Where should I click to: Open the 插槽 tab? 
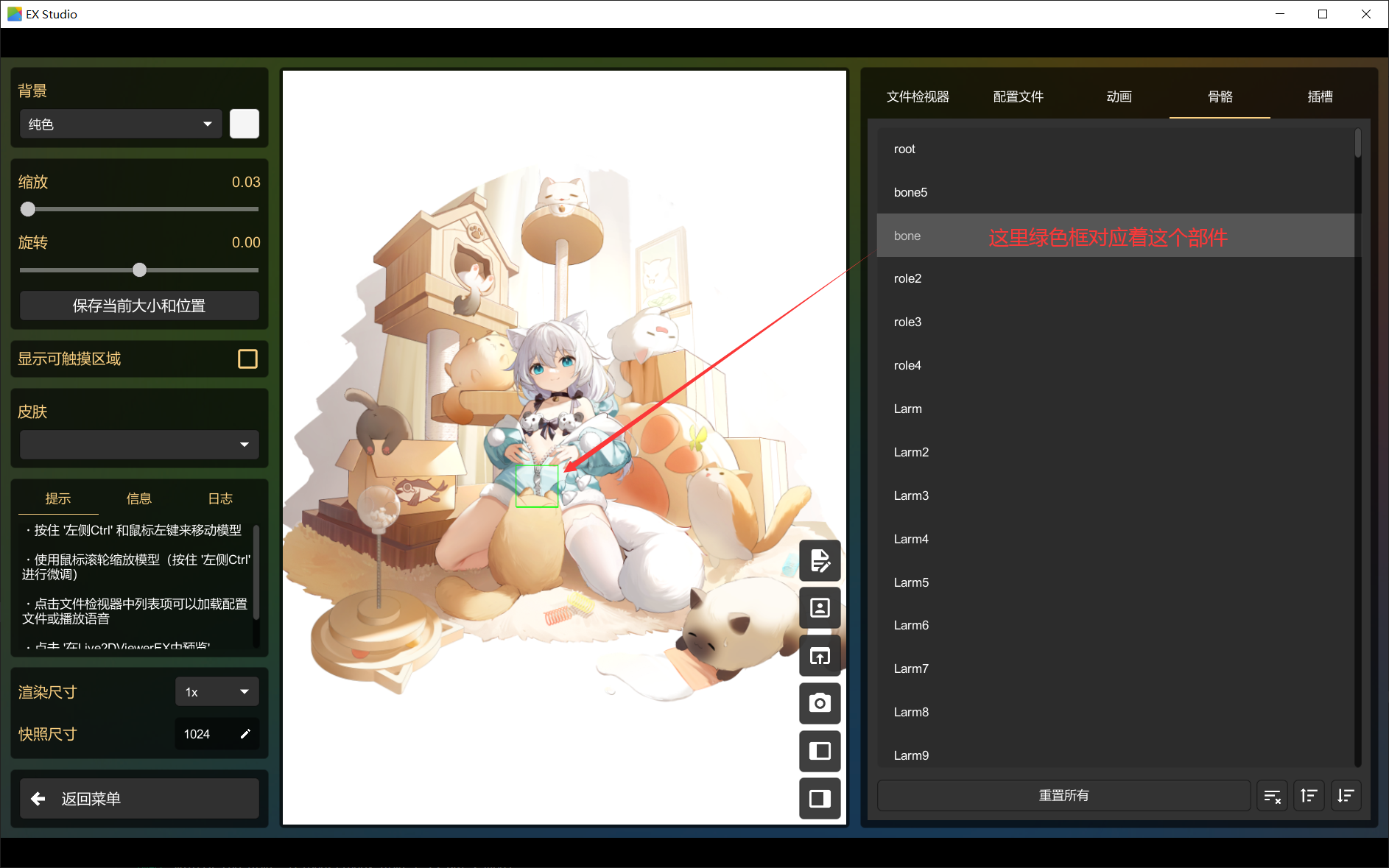point(1321,96)
